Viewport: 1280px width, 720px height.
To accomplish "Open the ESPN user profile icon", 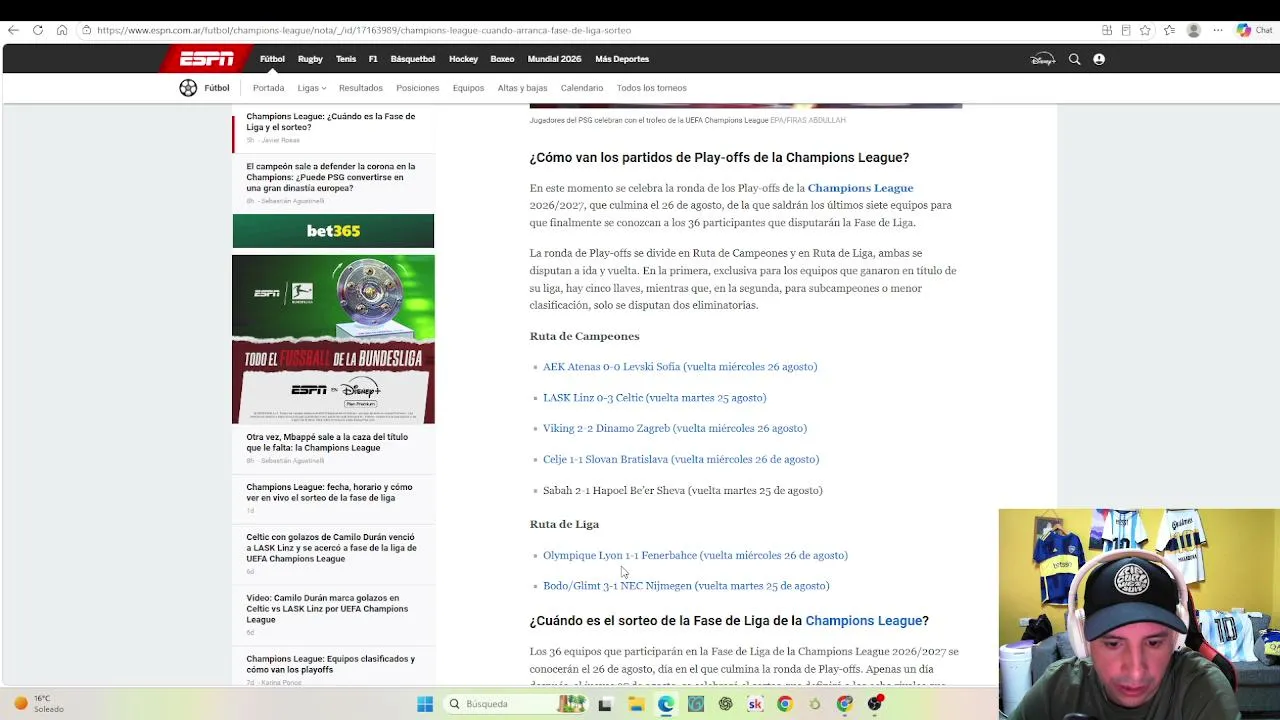I will click(x=1099, y=59).
